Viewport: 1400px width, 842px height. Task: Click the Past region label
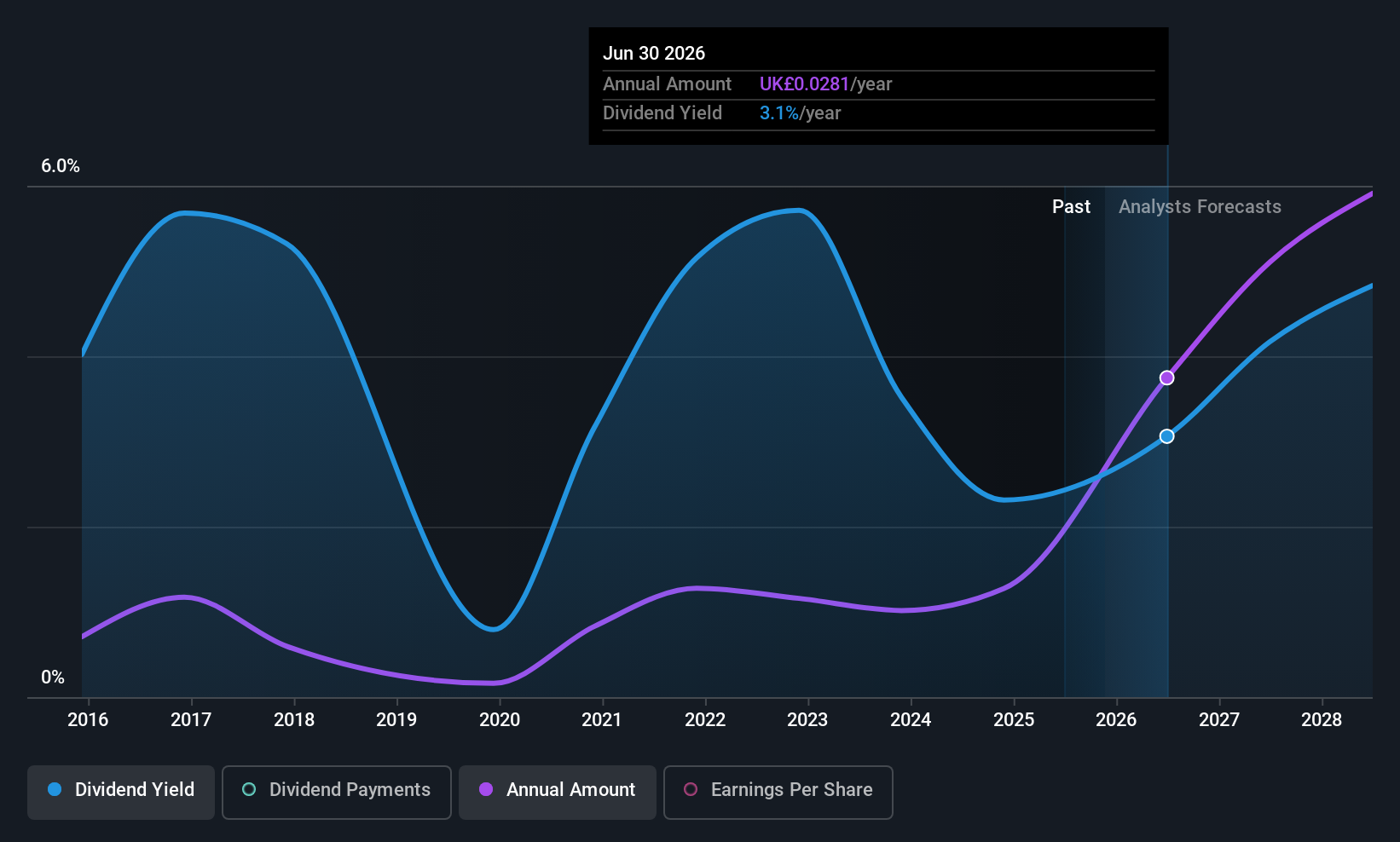click(x=1071, y=207)
